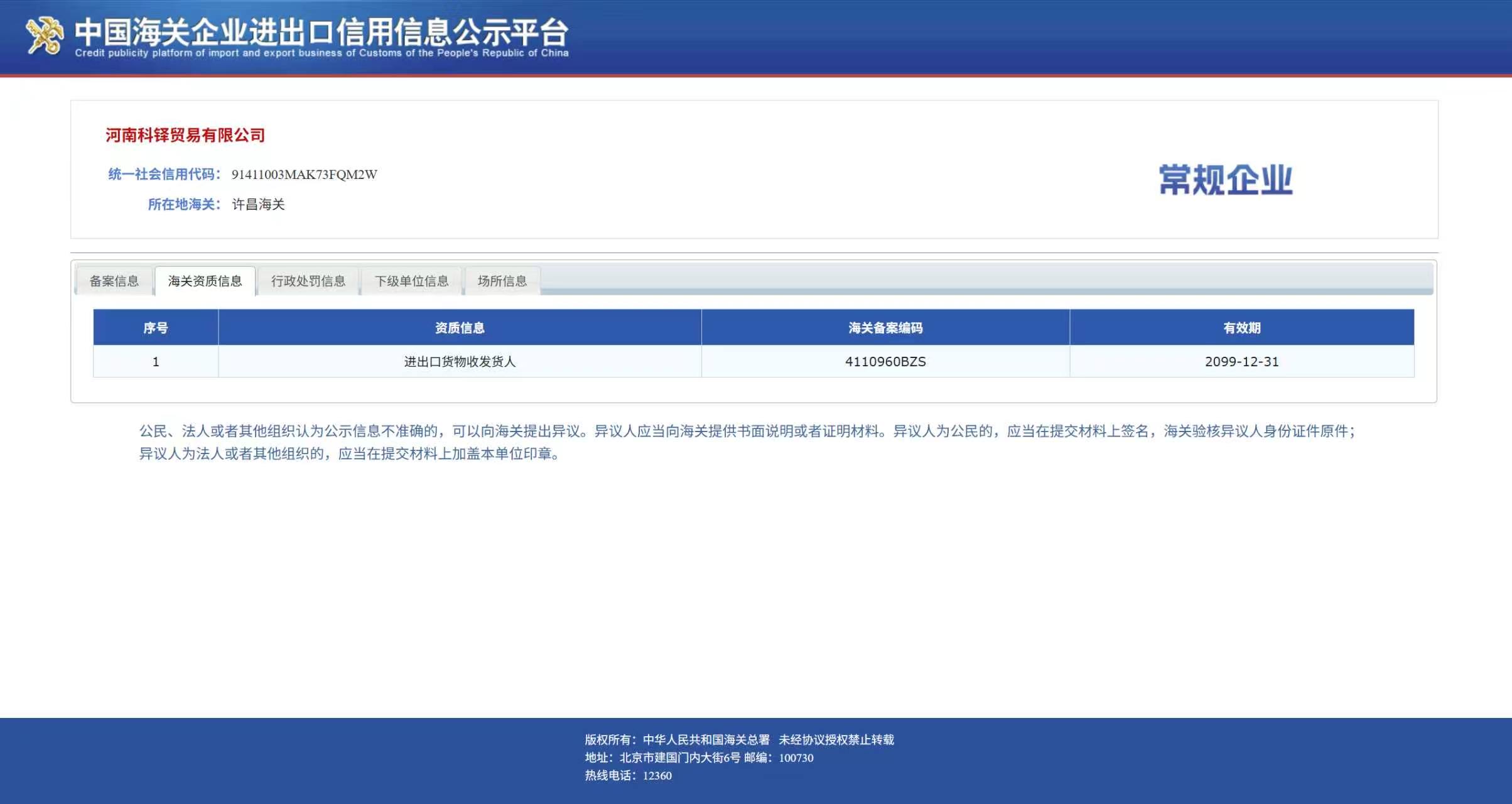Click the platform title 中国海关企业进出口信息公示平台
Screen dimensions: 1512x804
(321, 31)
